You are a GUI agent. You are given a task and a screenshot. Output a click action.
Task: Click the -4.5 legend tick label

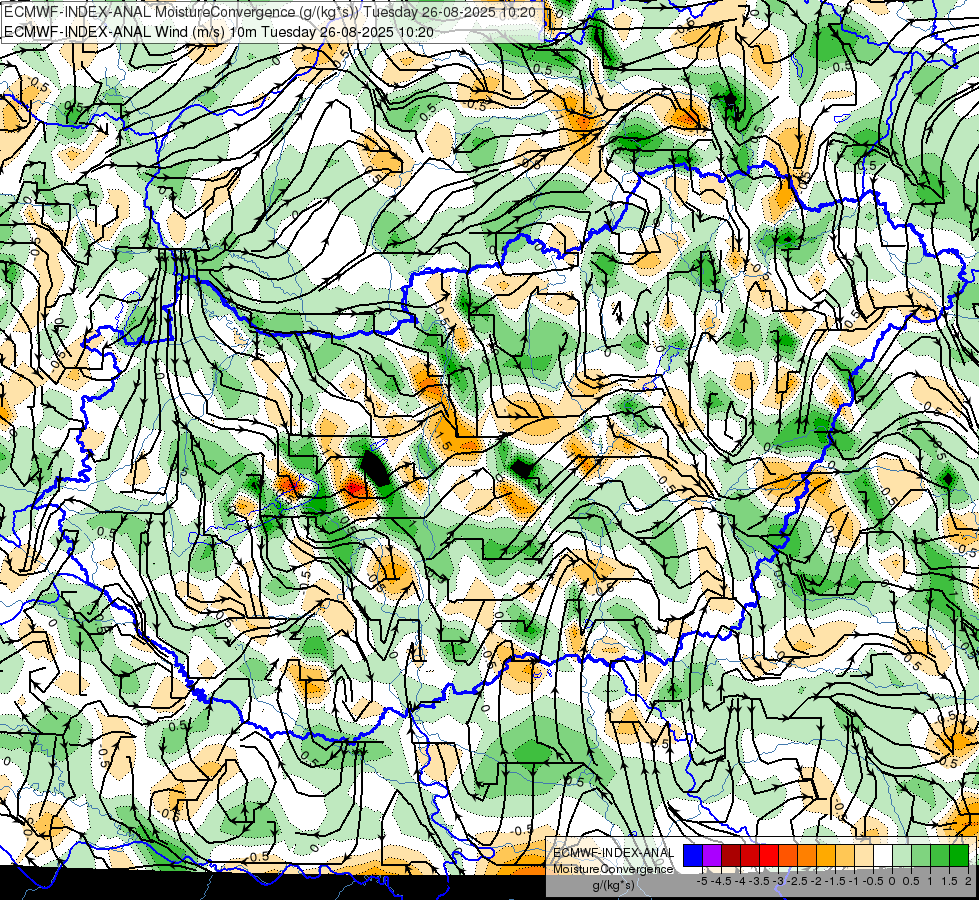tap(721, 881)
